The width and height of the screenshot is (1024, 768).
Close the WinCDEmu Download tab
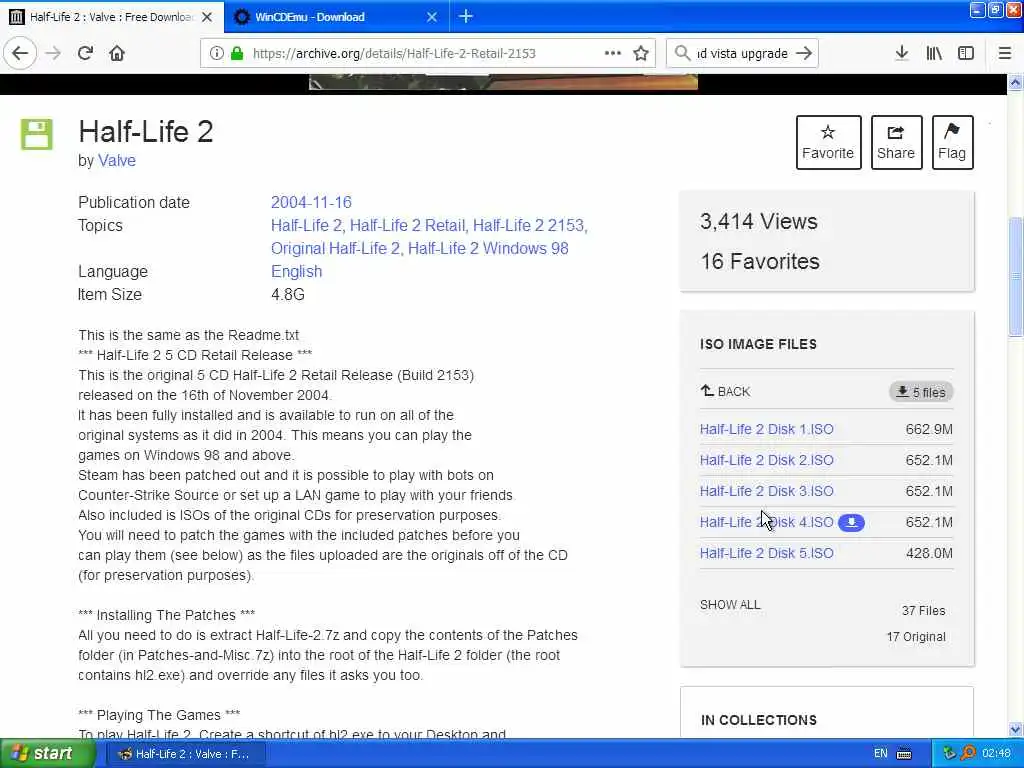pos(432,17)
